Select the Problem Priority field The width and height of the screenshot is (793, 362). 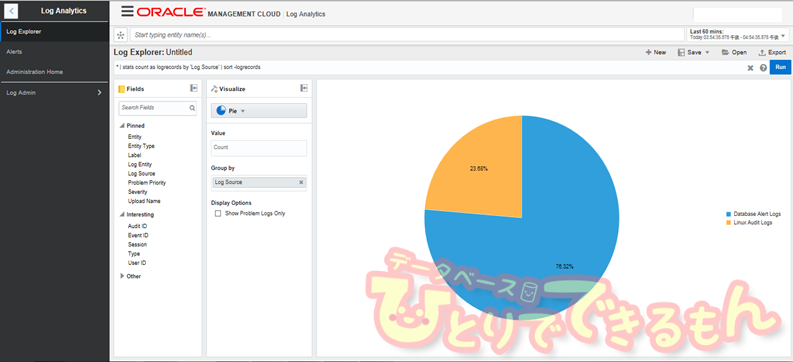click(x=147, y=183)
